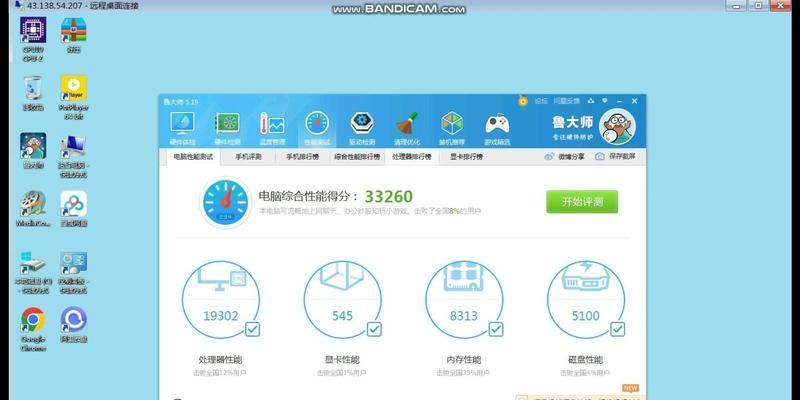Click the processor performance circle showing 19302
The width and height of the screenshot is (800, 400).
pos(220,300)
